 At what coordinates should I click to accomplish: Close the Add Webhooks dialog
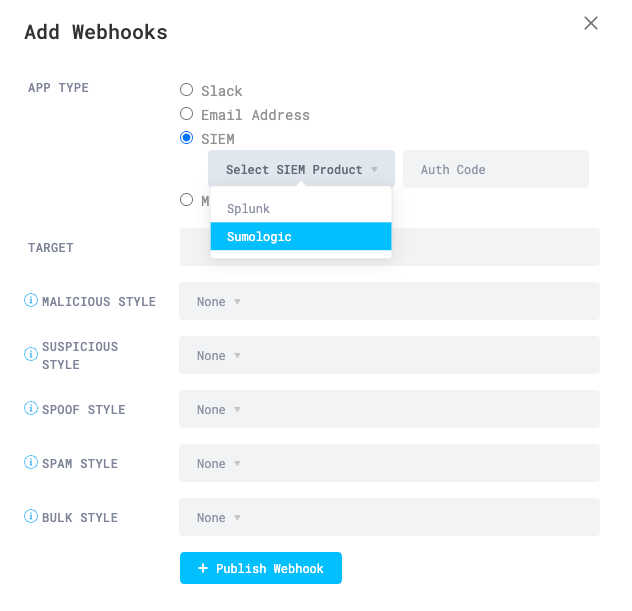[591, 23]
